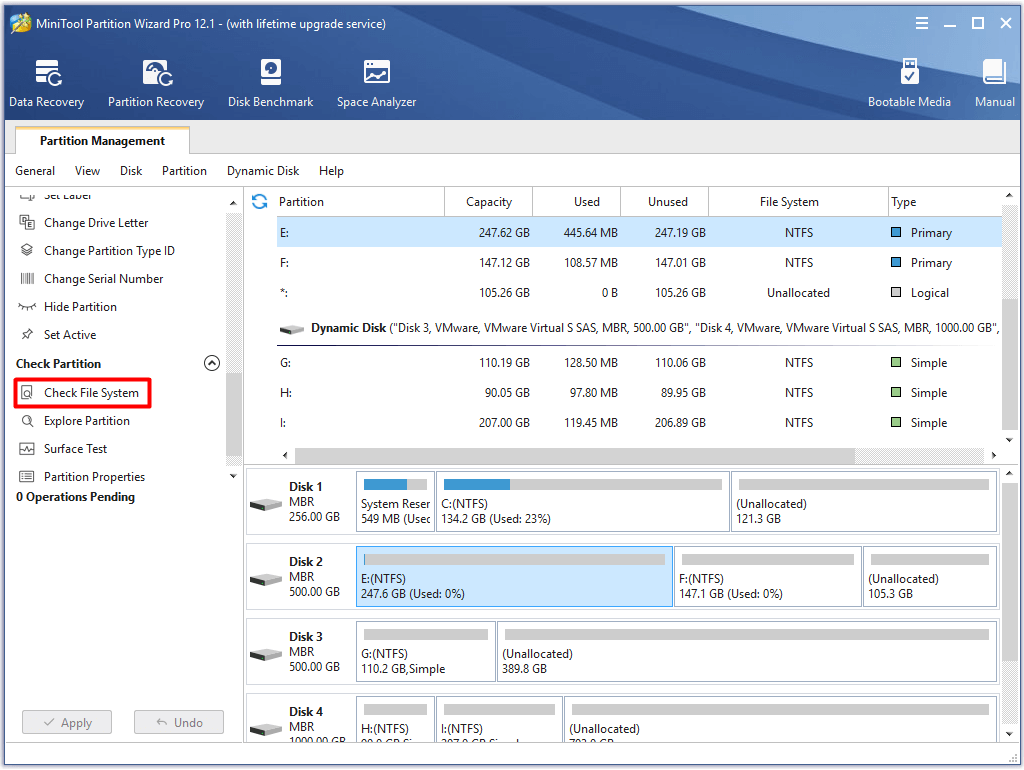Select E:(NTFS) block on Disk 2

pos(515,577)
